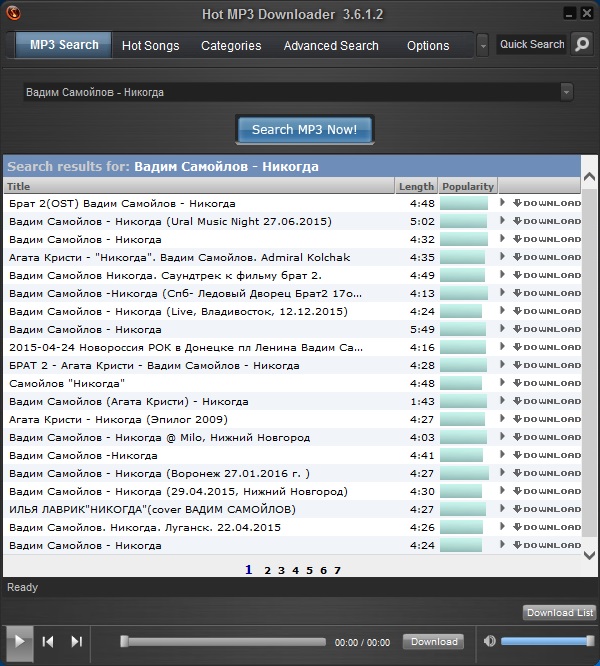Start playback with the player Play button
Viewport: 600px width, 666px height.
point(20,642)
